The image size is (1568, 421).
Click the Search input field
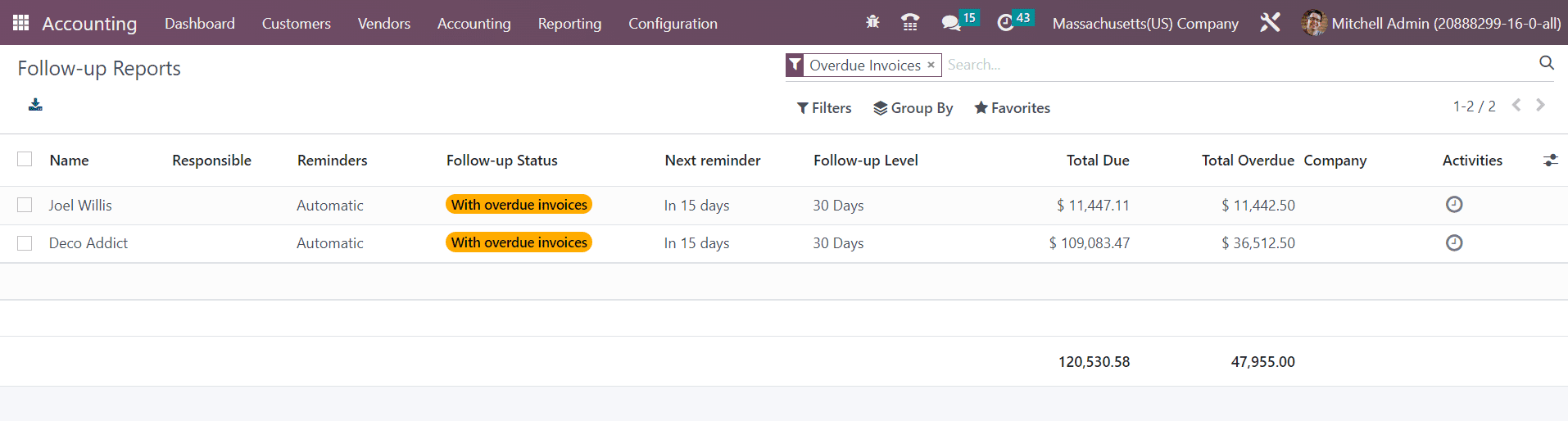[x=1229, y=65]
